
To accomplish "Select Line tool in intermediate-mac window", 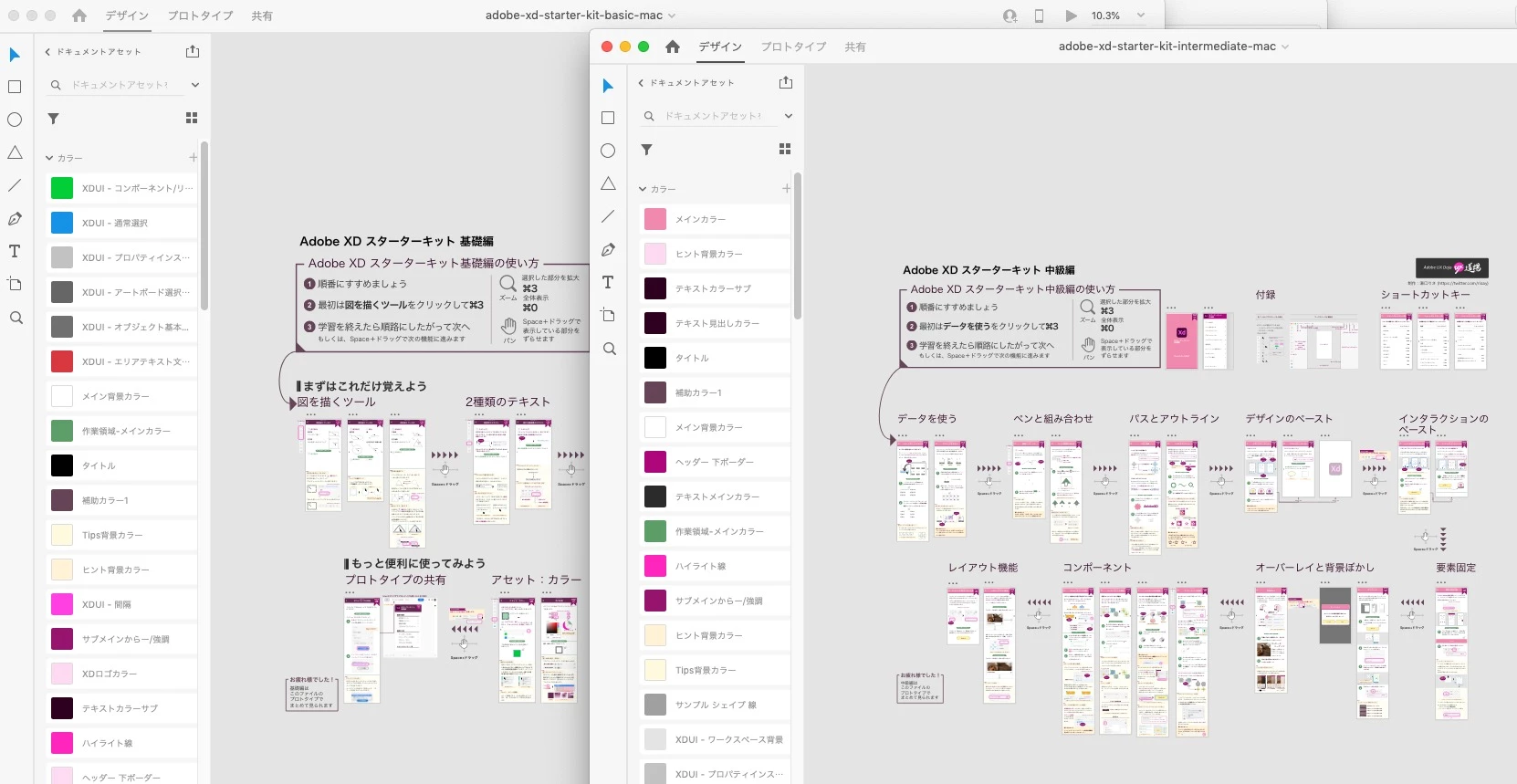I will [608, 216].
